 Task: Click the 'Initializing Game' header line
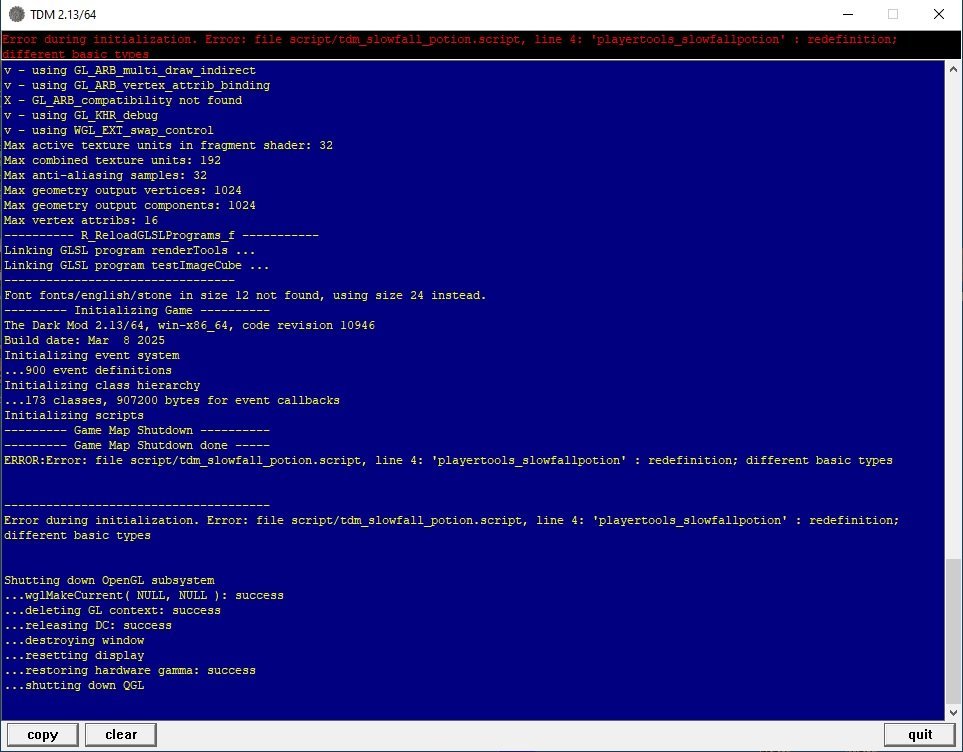coord(137,310)
